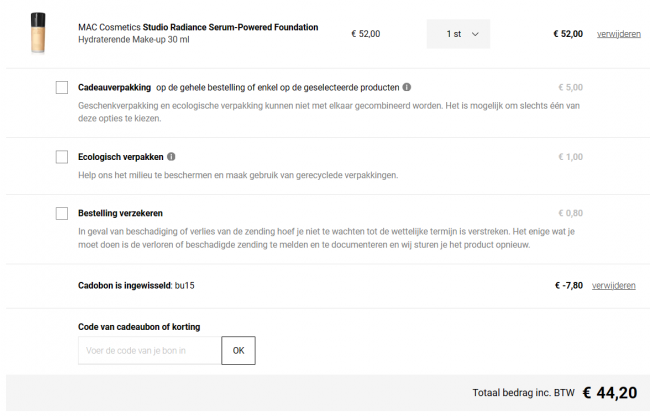Click the Bestelling verzekeren label
Viewport: 650px width, 416px height.
point(120,213)
